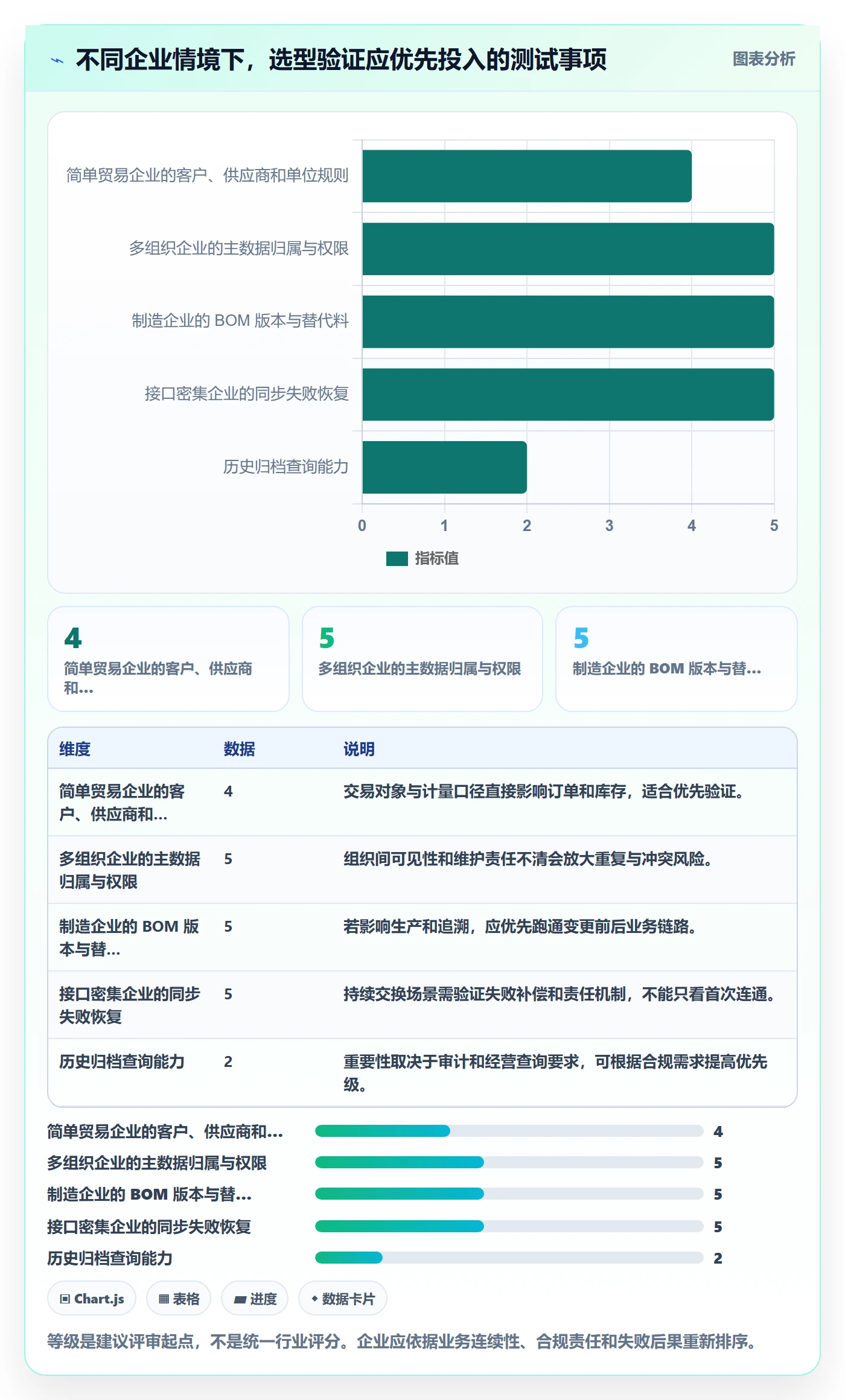Click the bar for 简单贸易企业的客户、供应商和单位规则
The height and width of the screenshot is (1400, 845).
527,176
